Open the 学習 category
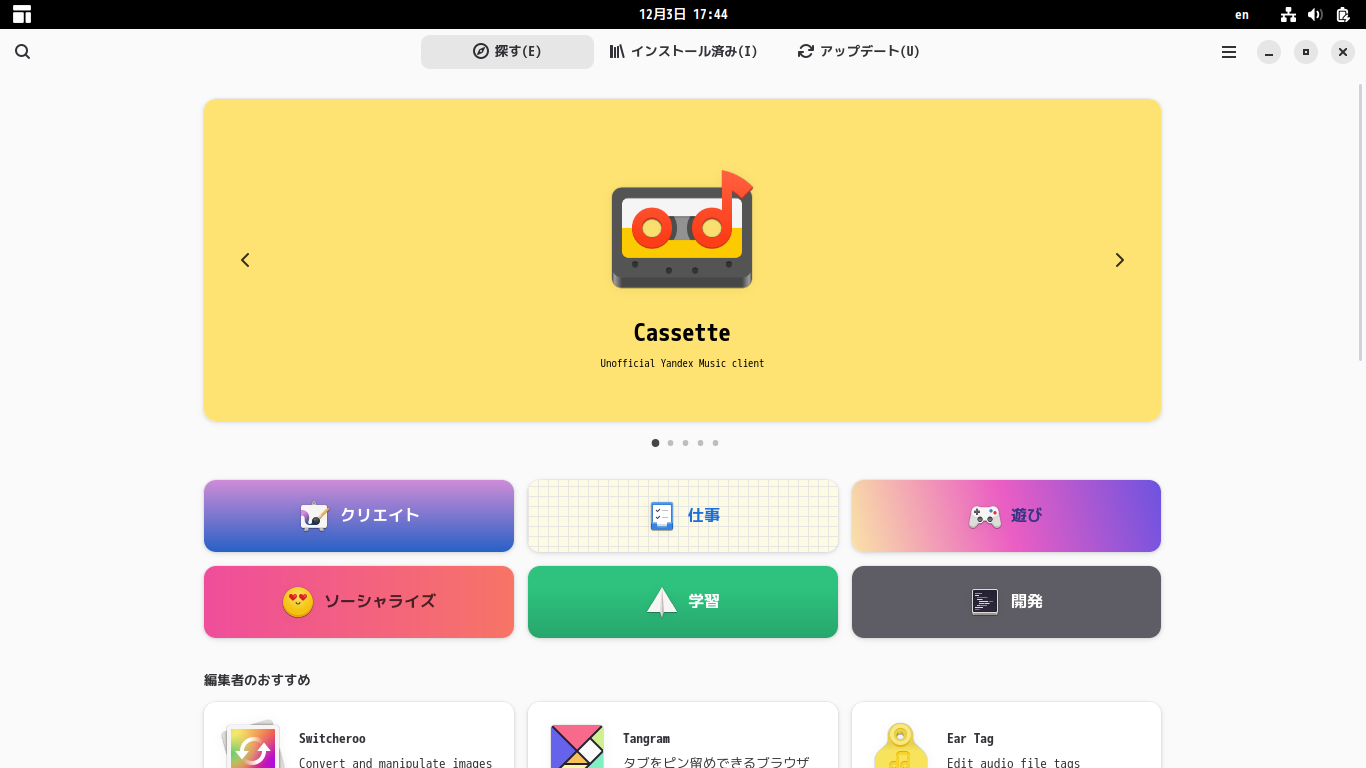 [683, 602]
